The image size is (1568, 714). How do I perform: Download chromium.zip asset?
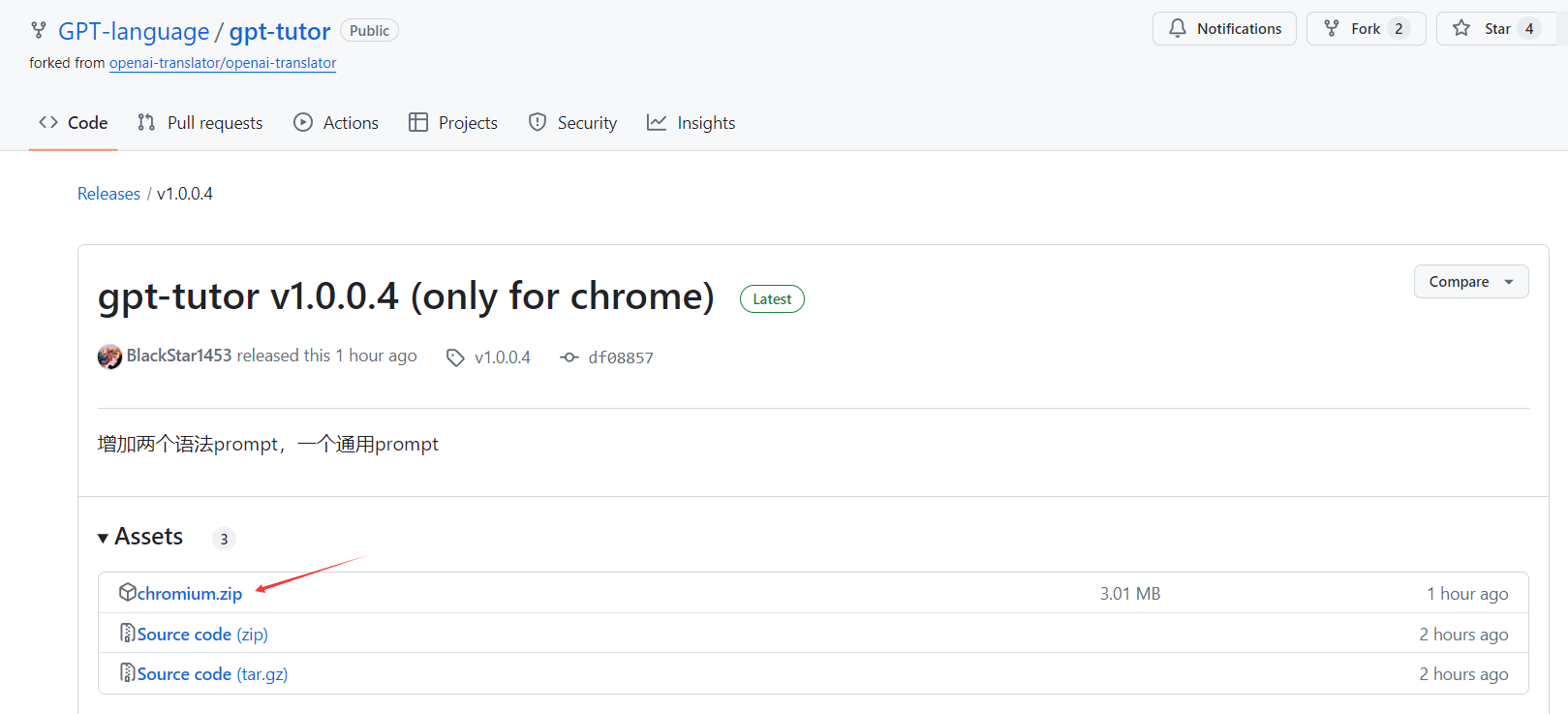click(190, 594)
